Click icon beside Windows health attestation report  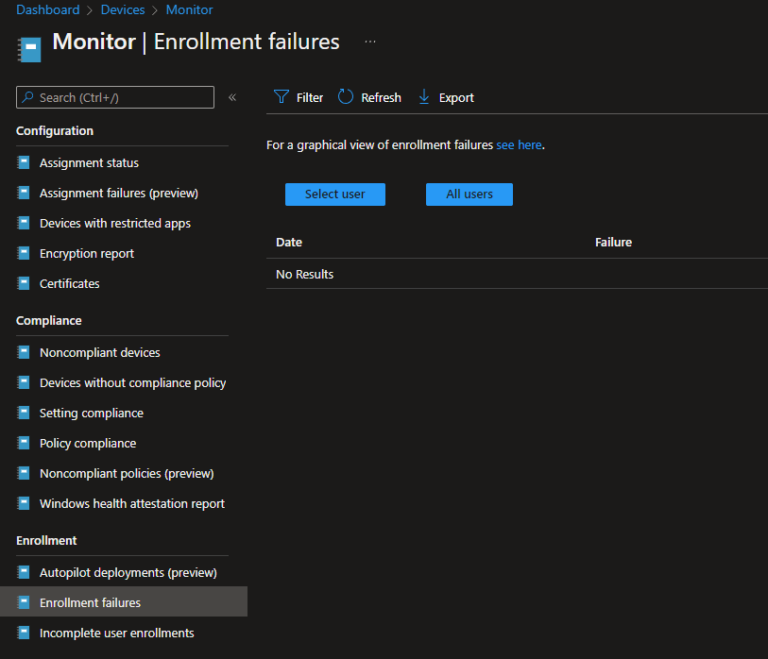pos(24,503)
